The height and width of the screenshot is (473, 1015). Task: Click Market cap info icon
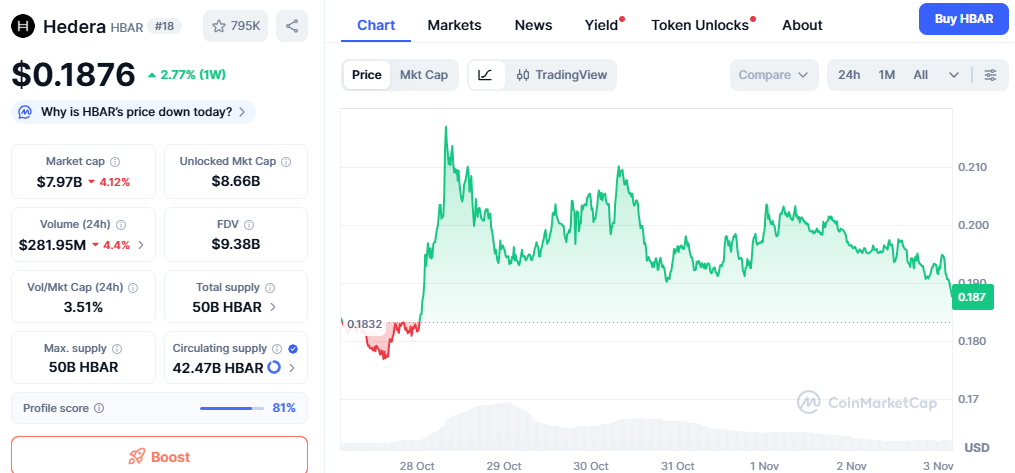115,162
